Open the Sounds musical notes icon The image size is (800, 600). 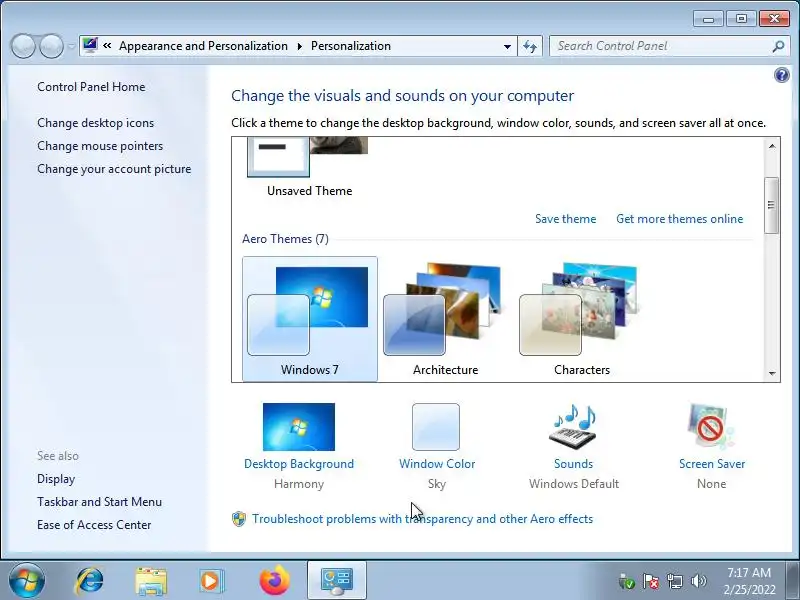tap(573, 427)
